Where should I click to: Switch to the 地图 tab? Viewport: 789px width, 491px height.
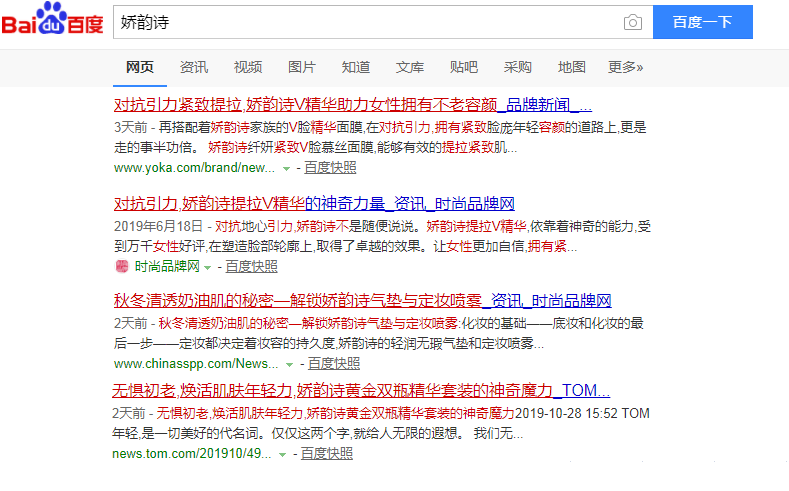[x=572, y=67]
